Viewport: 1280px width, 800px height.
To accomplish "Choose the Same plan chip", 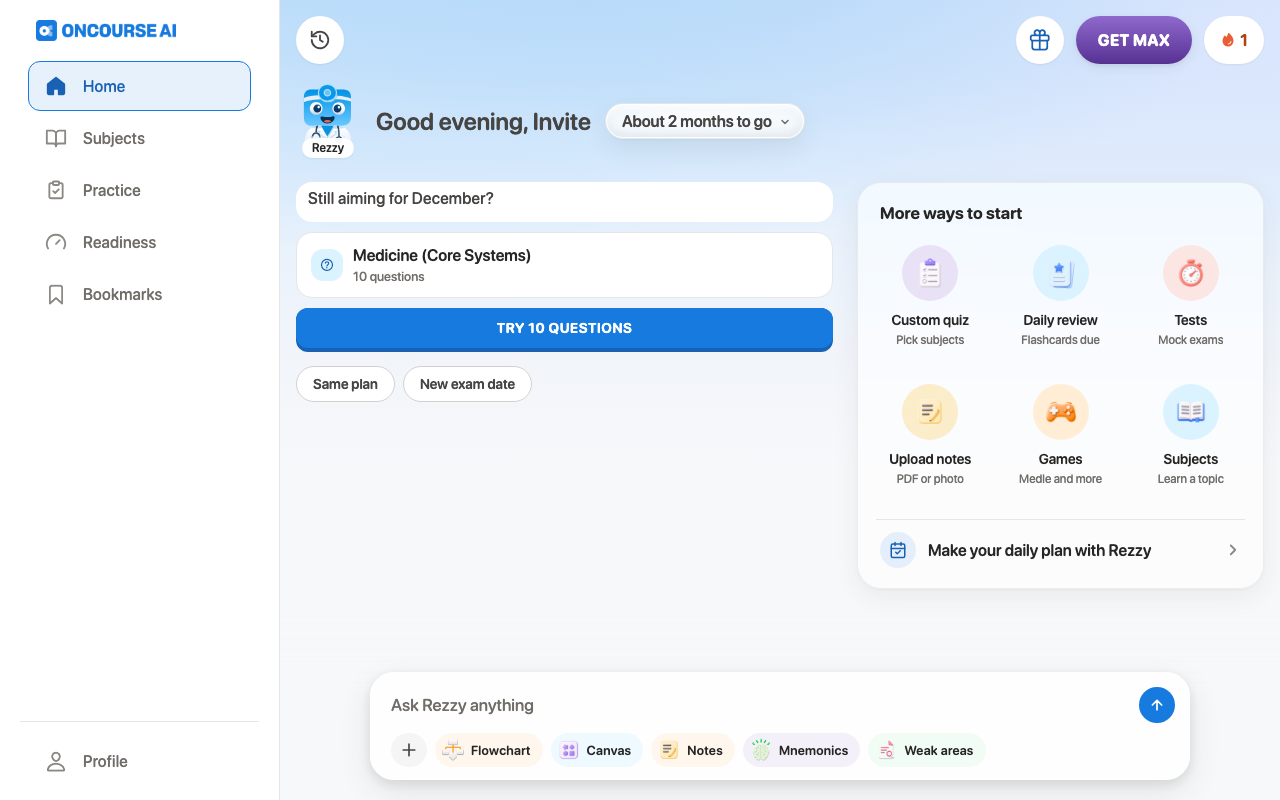I will point(345,384).
